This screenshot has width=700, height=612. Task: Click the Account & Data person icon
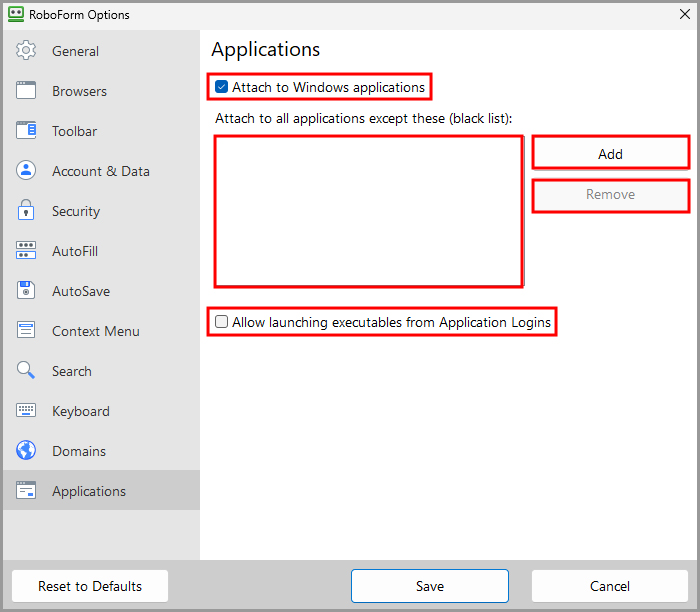(26, 171)
